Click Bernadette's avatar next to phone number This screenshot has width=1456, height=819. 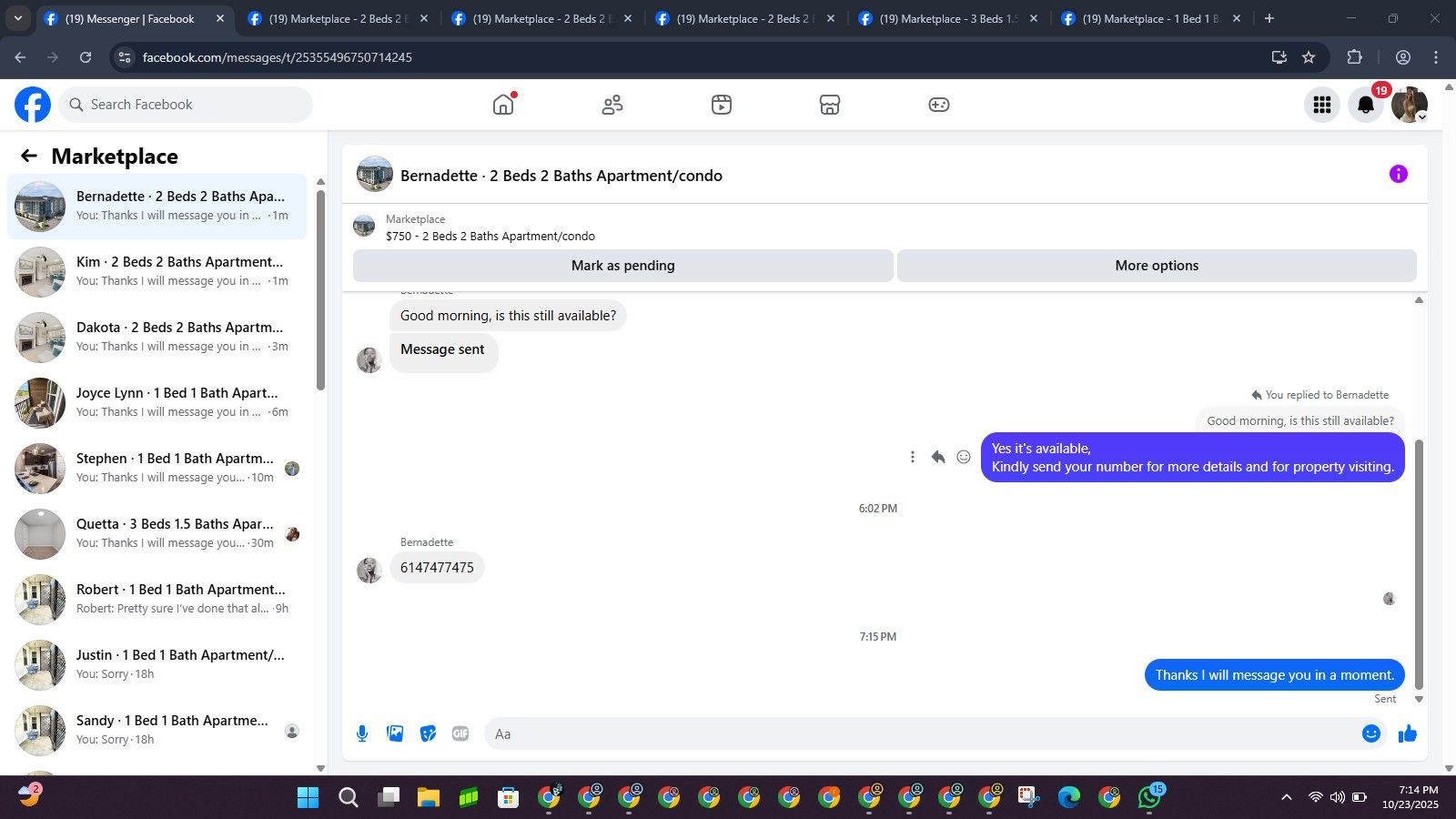[x=369, y=571]
